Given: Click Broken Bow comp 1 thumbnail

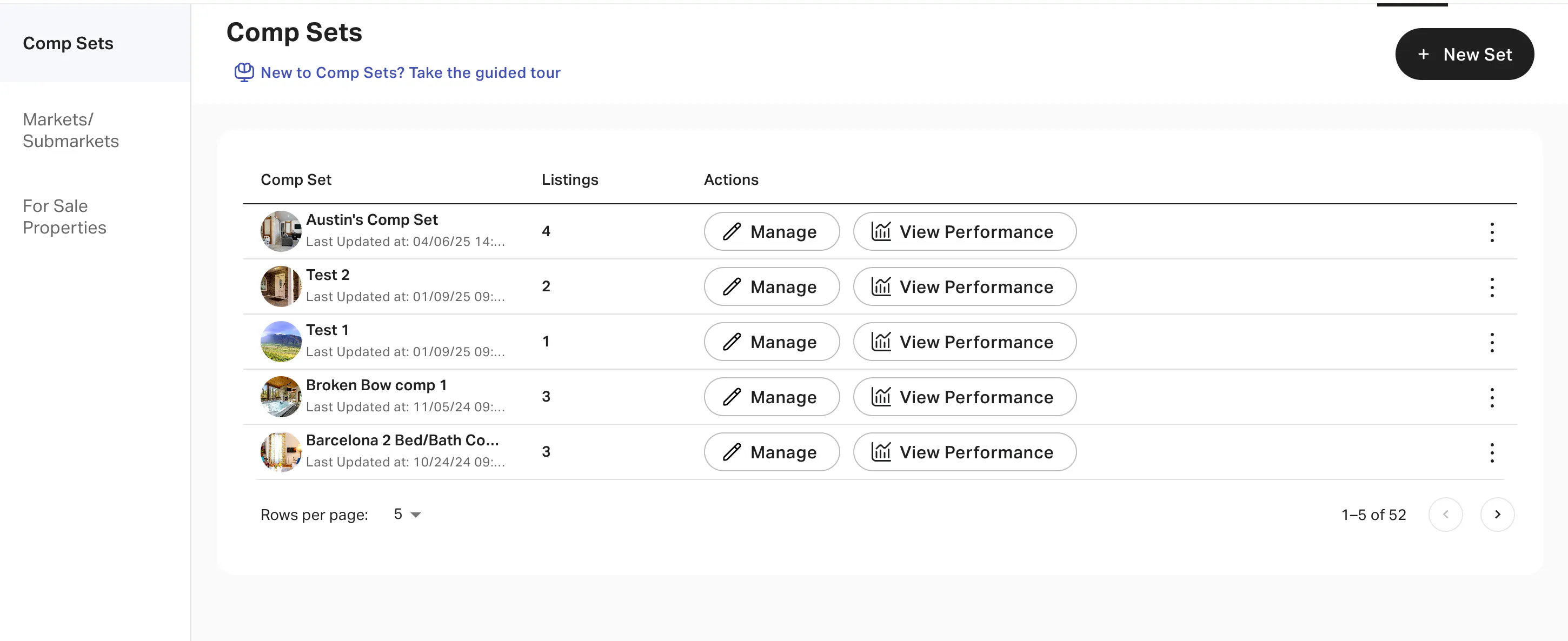Looking at the screenshot, I should tap(281, 396).
